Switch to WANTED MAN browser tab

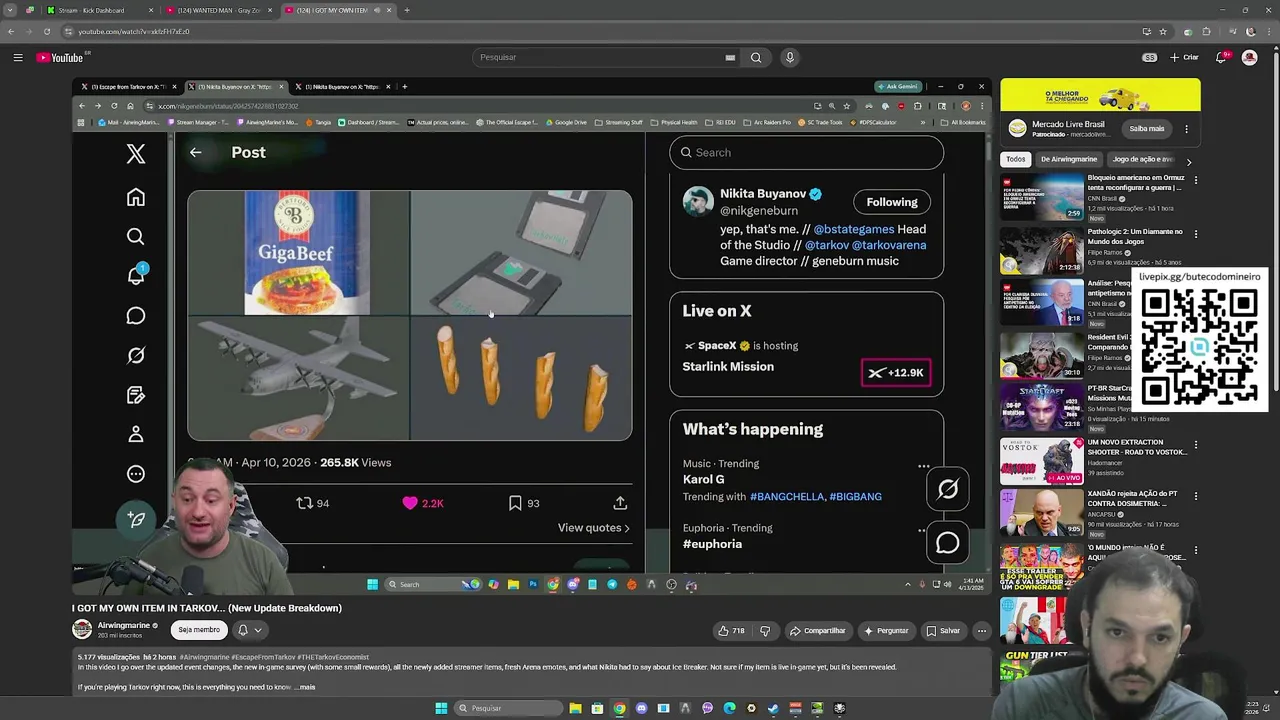tap(218, 10)
